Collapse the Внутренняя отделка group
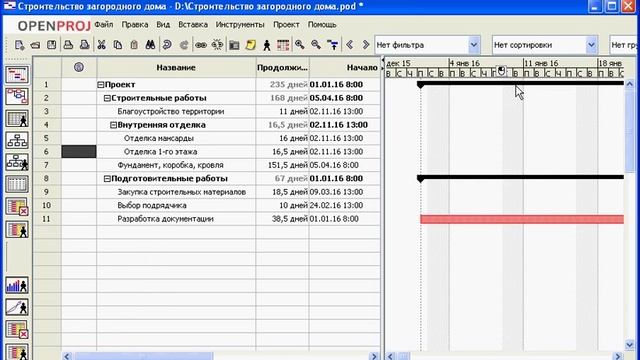The height and width of the screenshot is (360, 640). pos(113,125)
